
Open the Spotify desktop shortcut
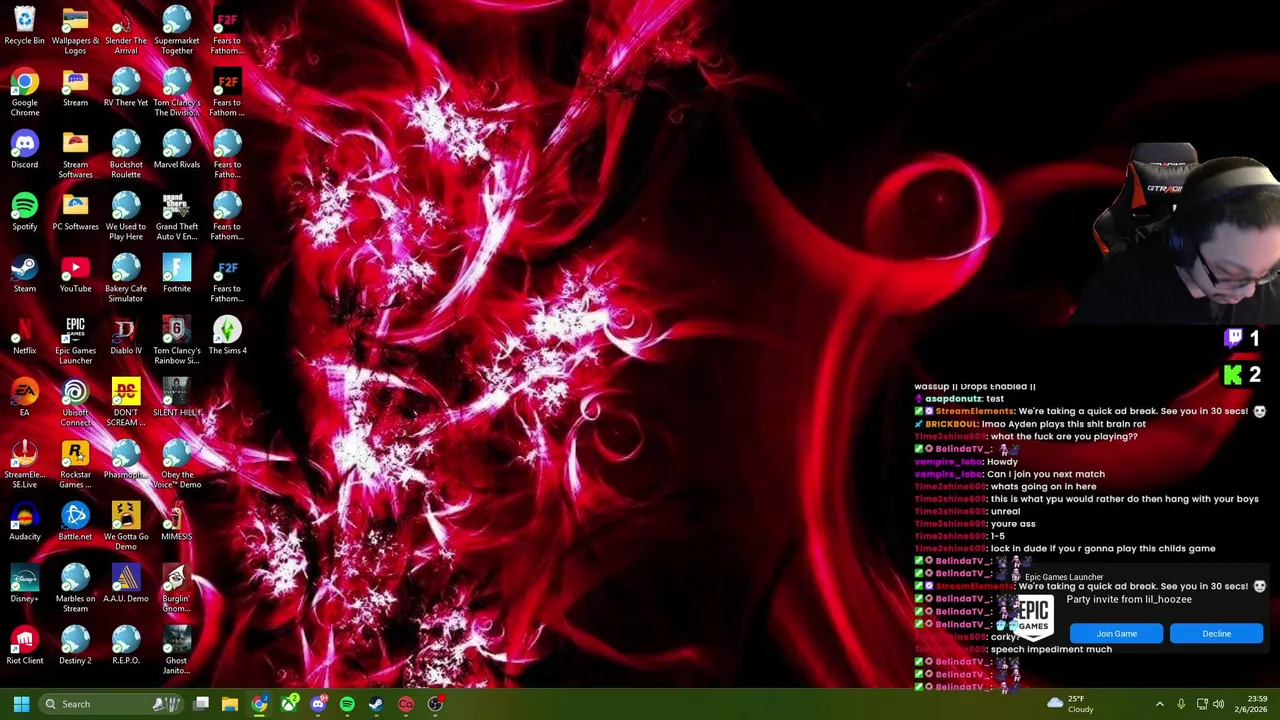click(x=24, y=212)
